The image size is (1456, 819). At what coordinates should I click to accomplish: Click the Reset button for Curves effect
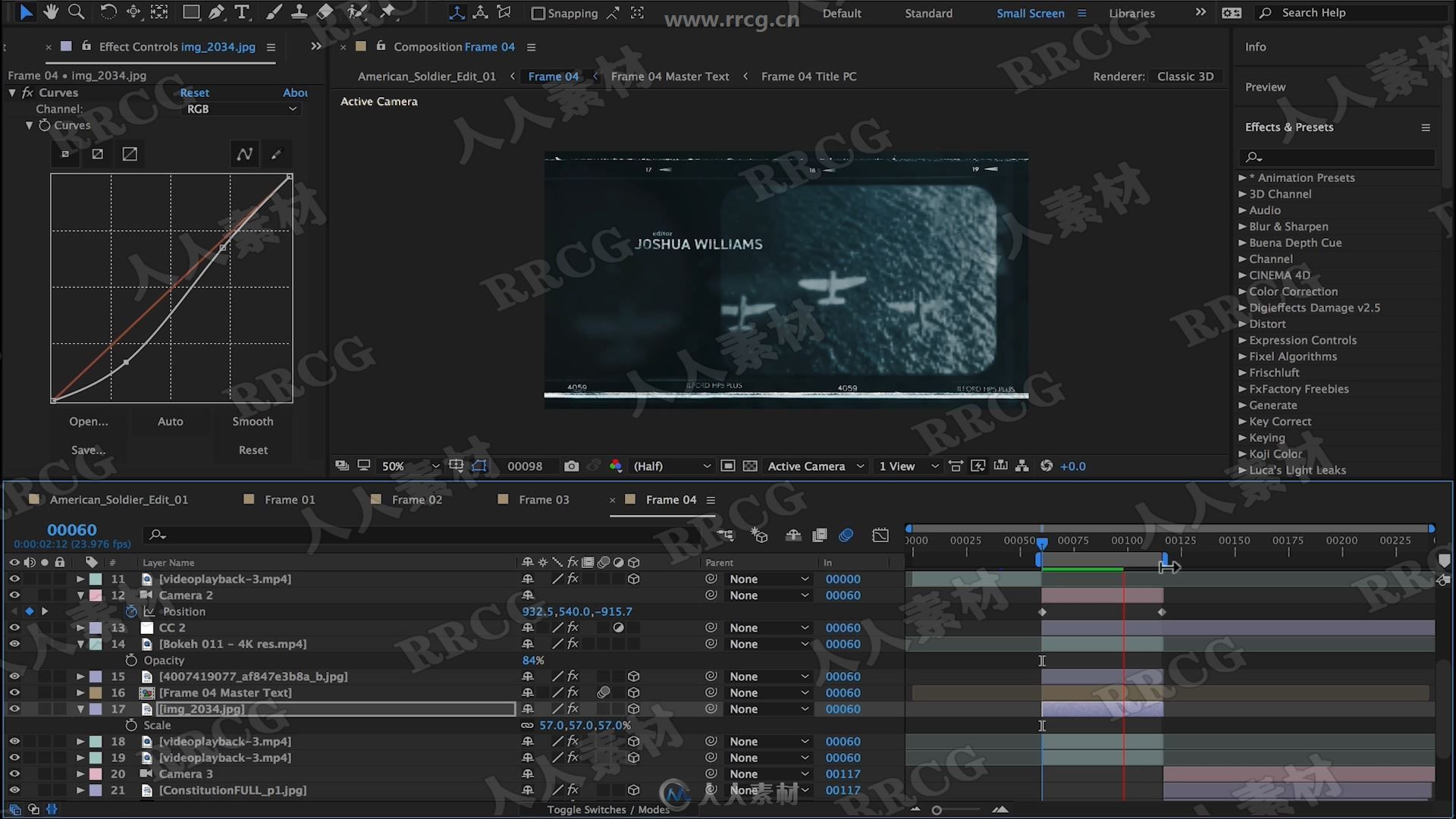pos(193,91)
